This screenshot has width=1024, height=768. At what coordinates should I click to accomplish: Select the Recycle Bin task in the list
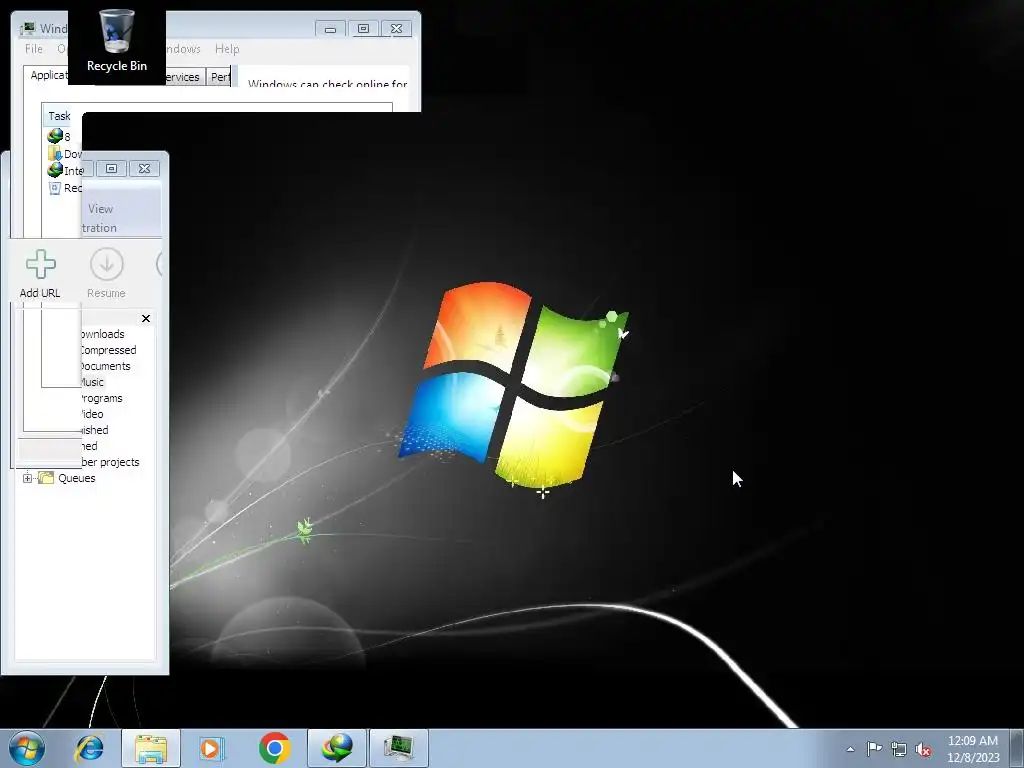(x=65, y=188)
